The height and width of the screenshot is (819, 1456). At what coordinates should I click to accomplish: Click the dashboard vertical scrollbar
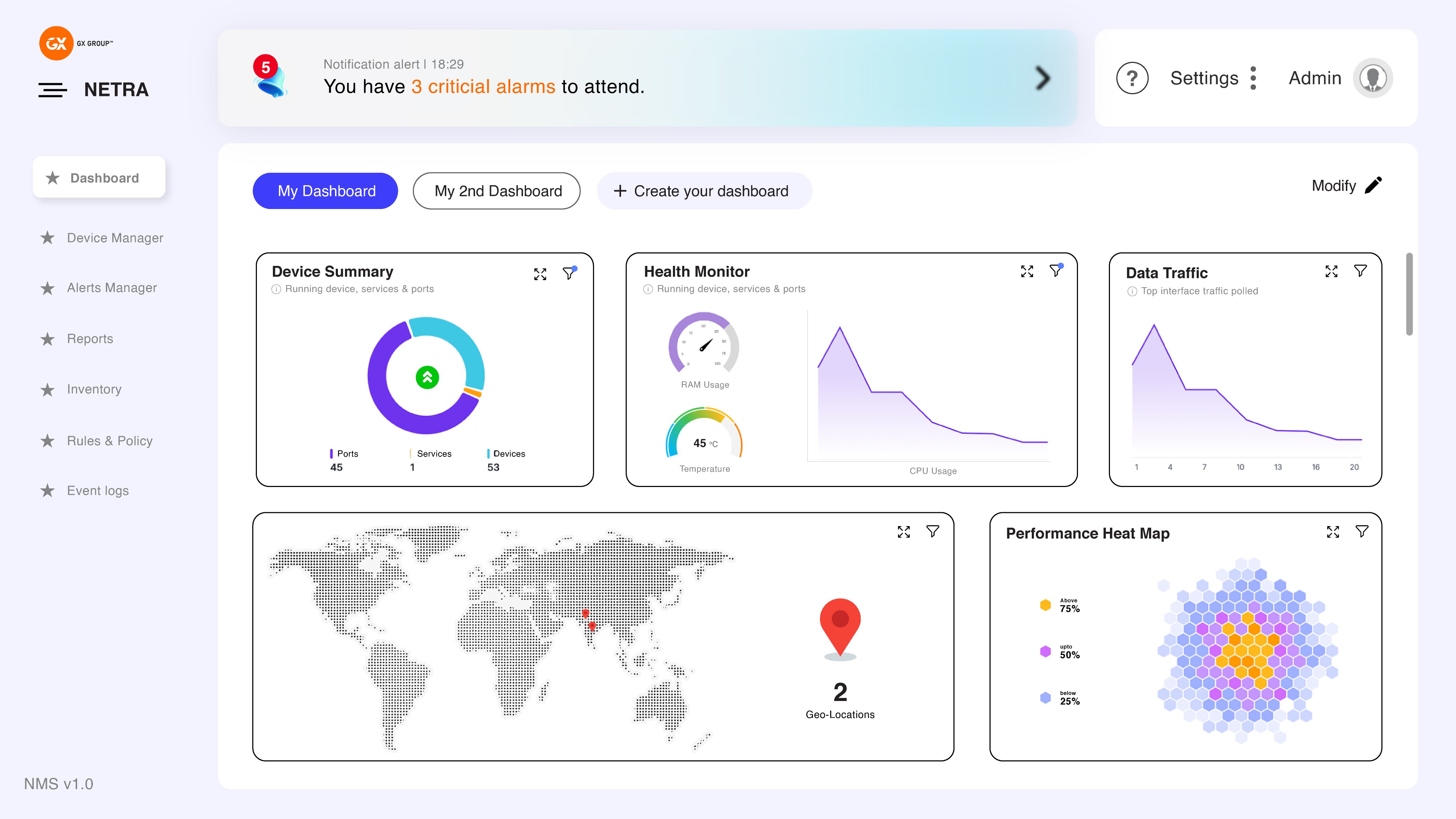[1409, 294]
